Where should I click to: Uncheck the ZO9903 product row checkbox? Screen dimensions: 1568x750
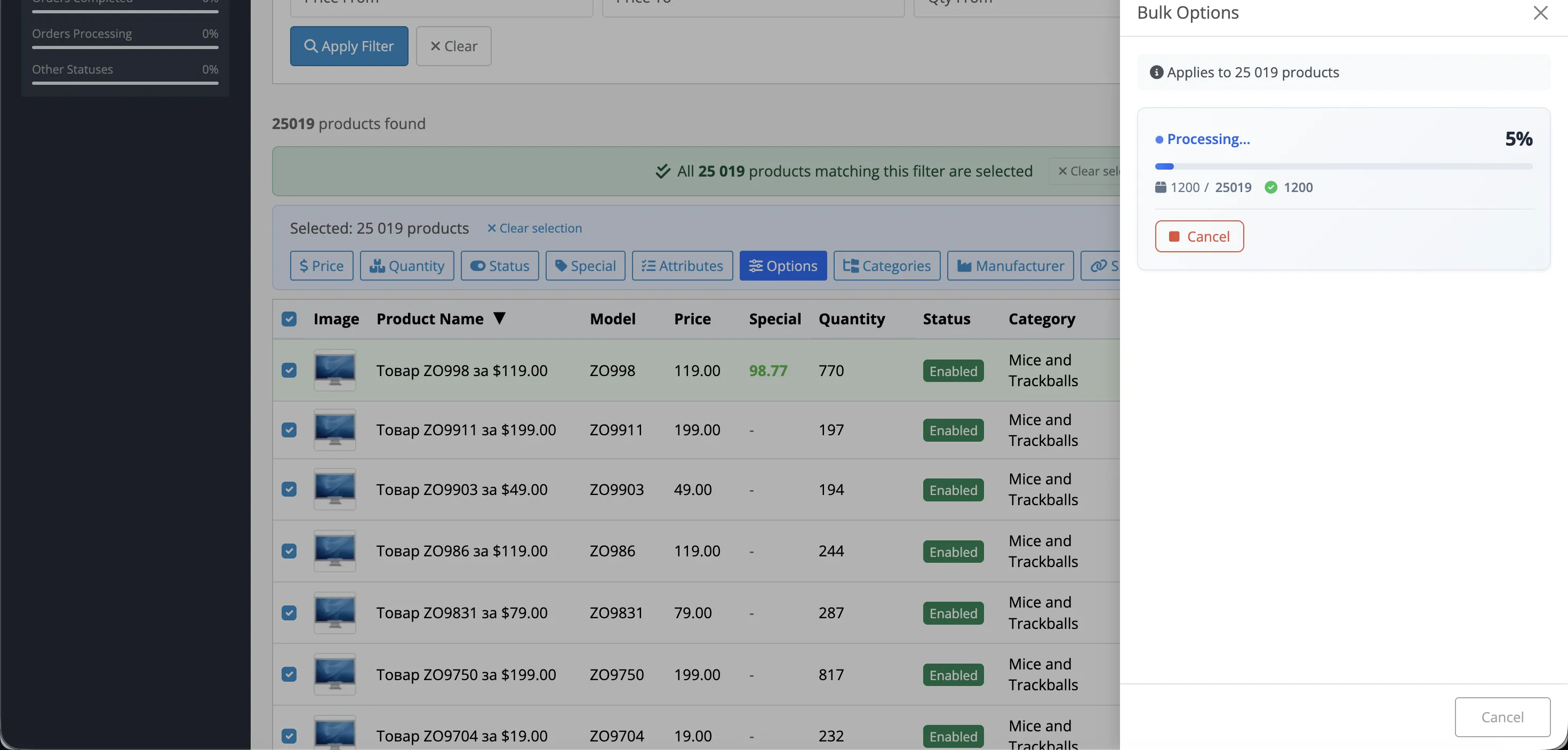point(289,490)
